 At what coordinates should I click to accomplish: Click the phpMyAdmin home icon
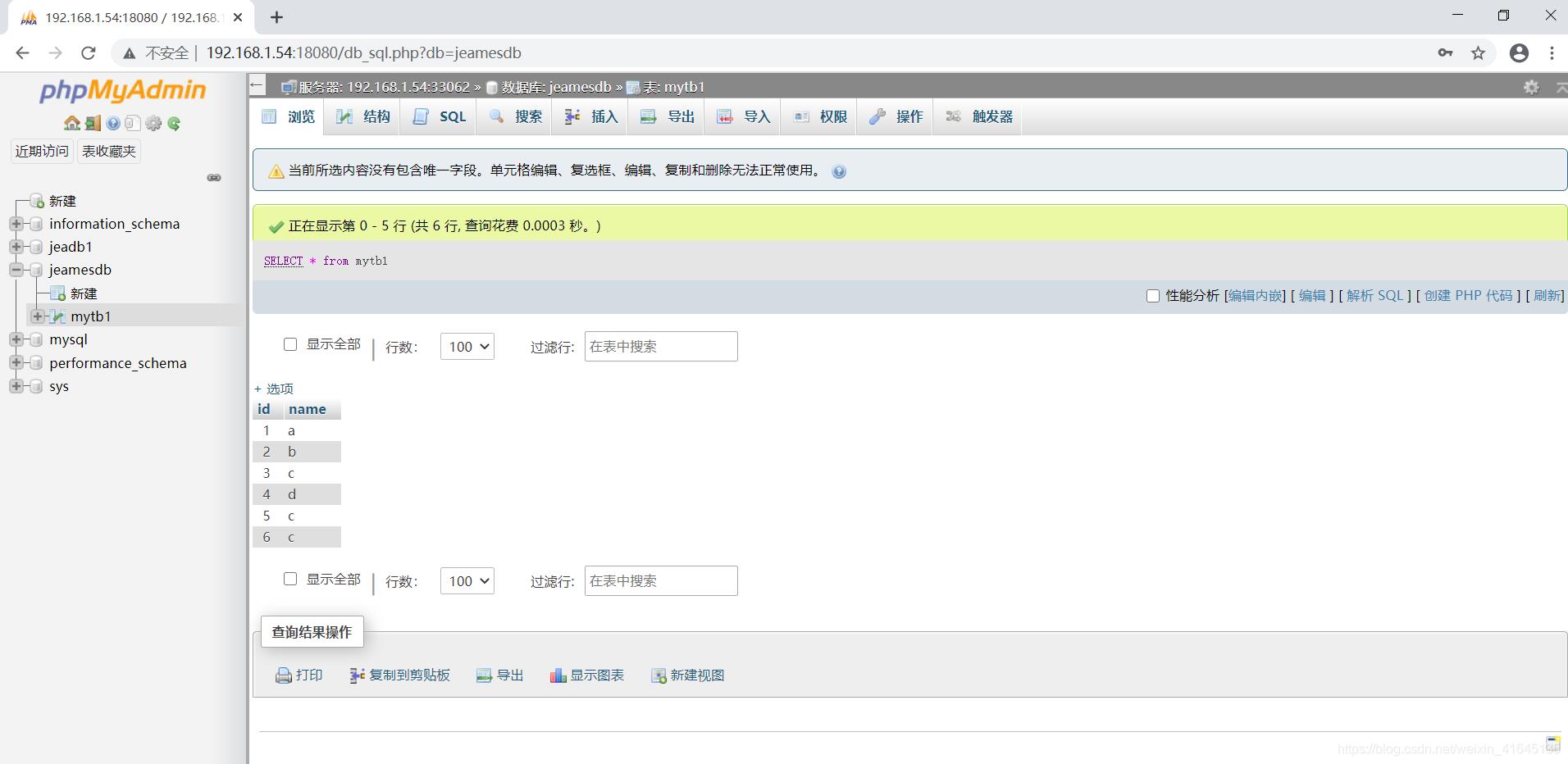[72, 123]
